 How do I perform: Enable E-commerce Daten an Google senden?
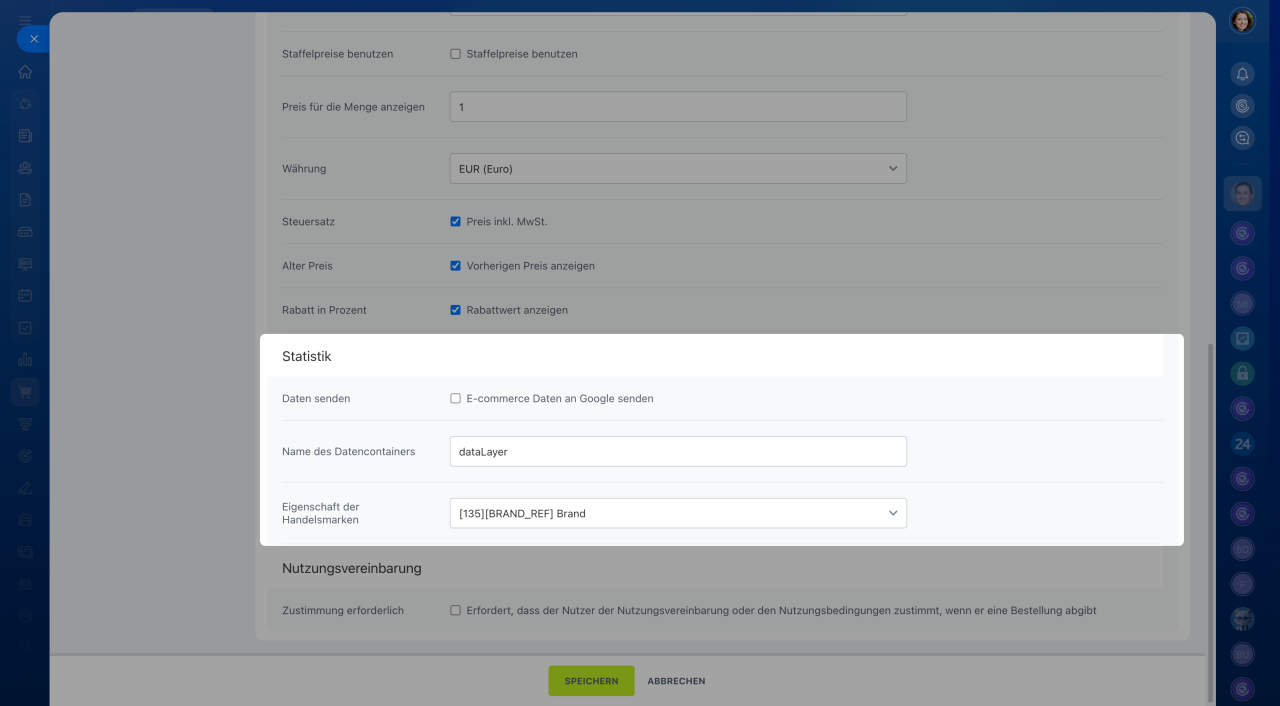[456, 398]
